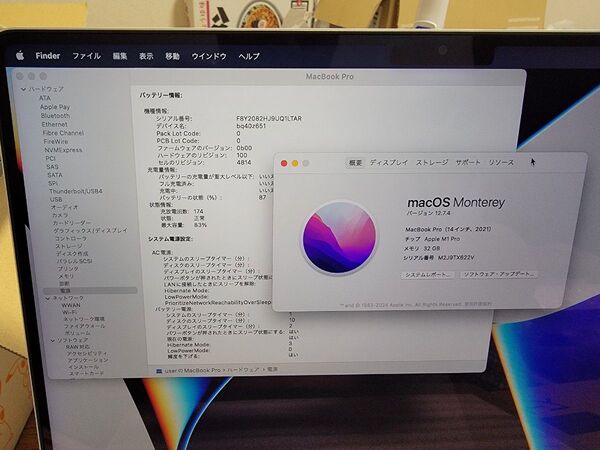Select アプリケーション in the sidebar
The image size is (600, 450).
click(88, 360)
